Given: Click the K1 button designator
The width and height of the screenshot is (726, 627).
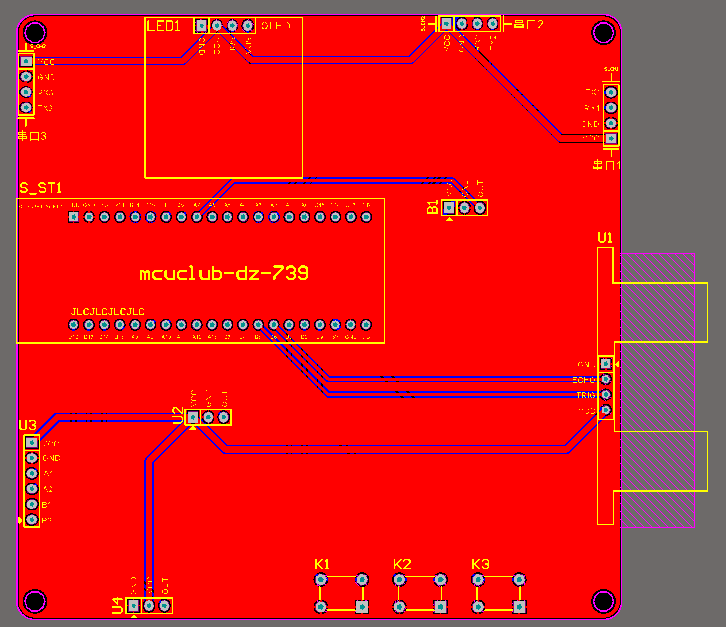Looking at the screenshot, I should (322, 564).
